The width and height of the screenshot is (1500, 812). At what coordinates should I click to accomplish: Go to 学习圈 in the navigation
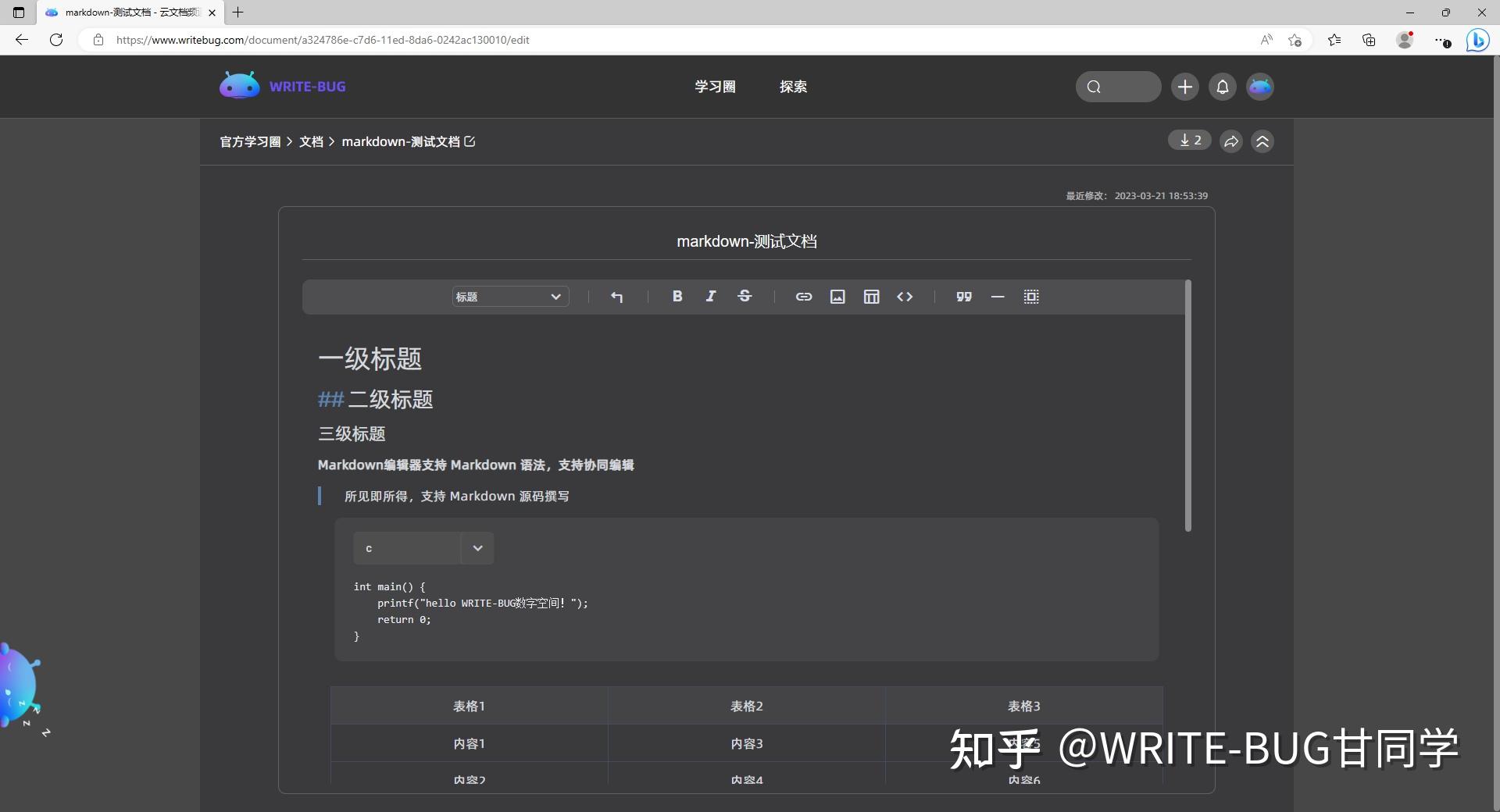[x=715, y=87]
